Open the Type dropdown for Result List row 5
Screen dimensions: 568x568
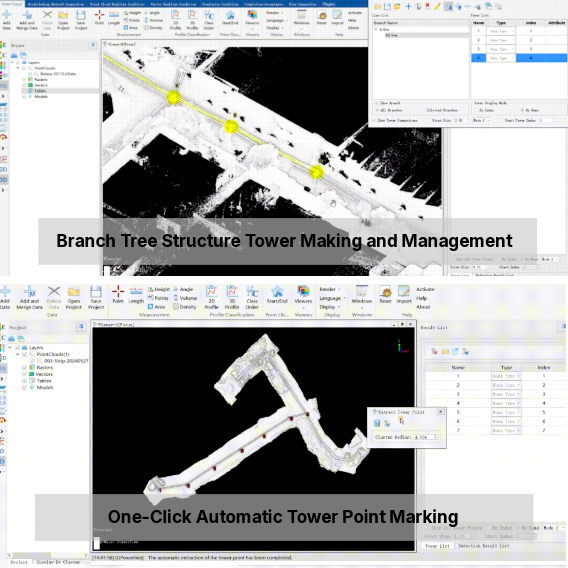point(506,412)
